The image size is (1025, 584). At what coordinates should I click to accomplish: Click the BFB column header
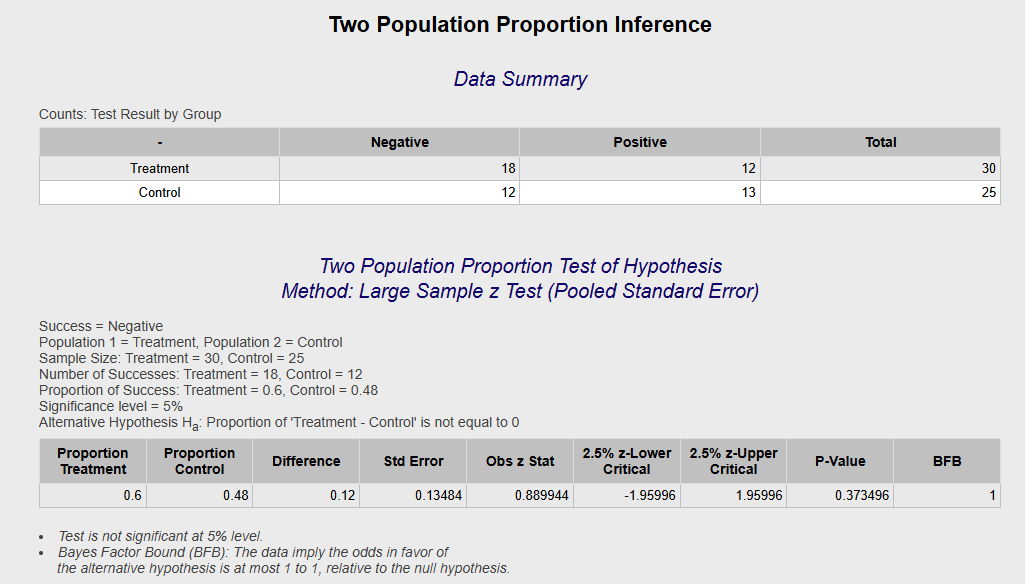[x=947, y=461]
